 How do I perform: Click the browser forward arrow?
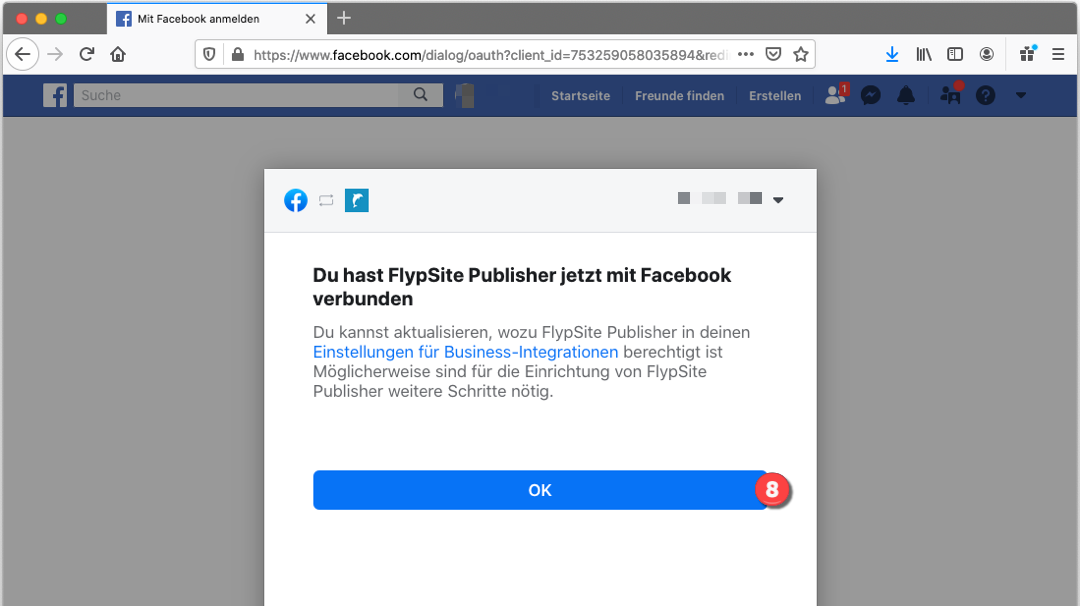55,54
